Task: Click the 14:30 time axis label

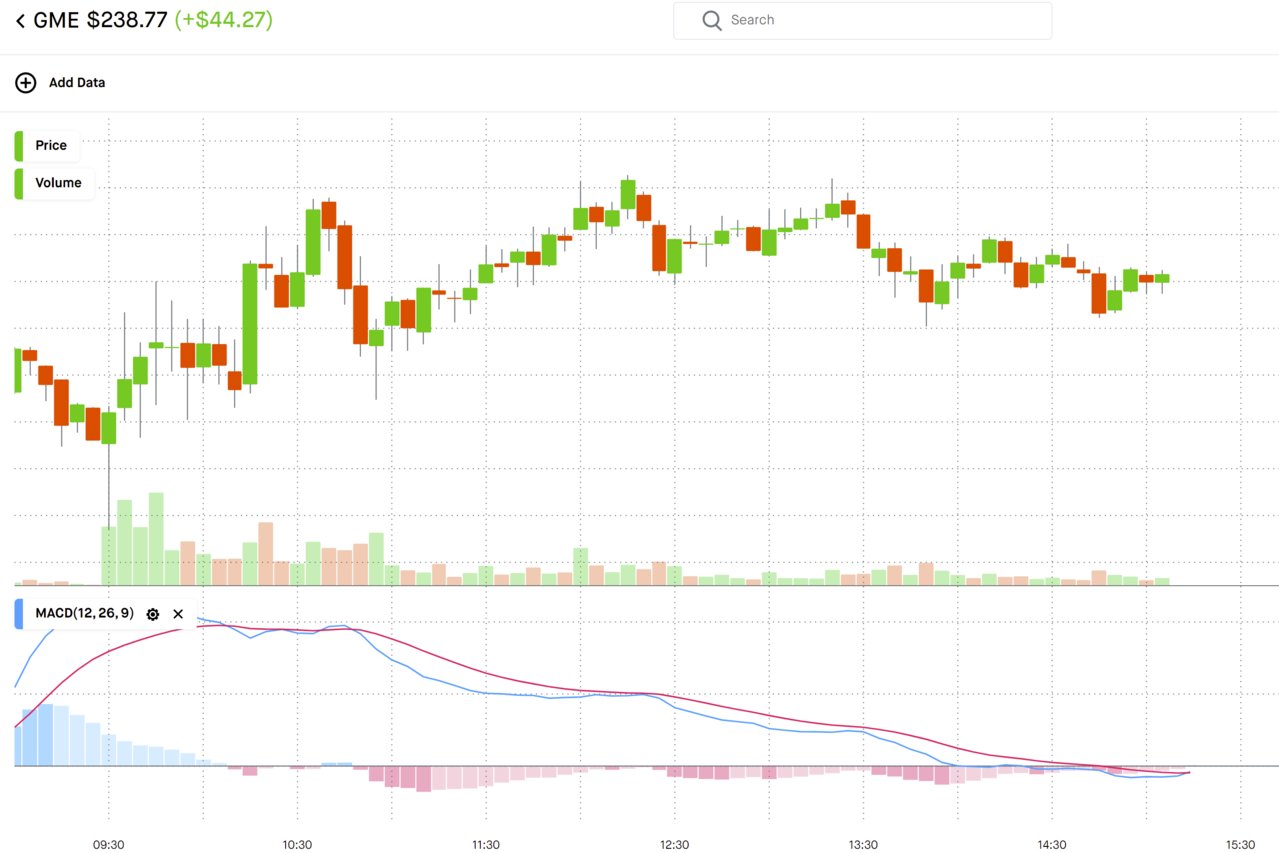Action: point(1052,845)
